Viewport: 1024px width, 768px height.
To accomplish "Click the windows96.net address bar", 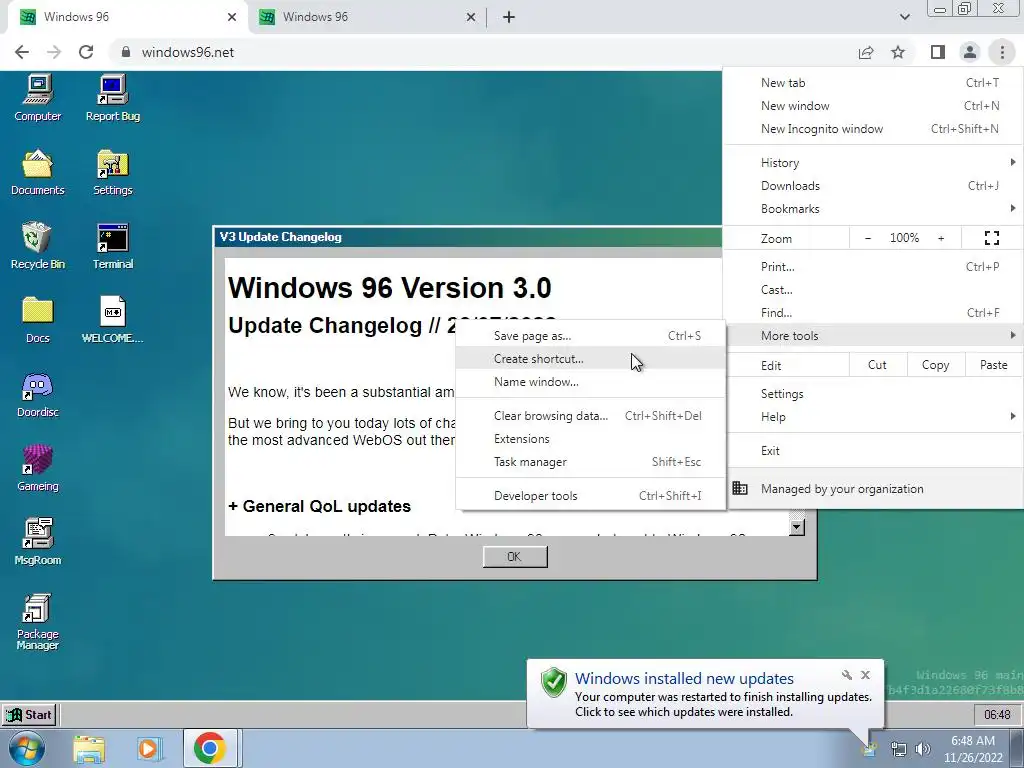I will [x=480, y=52].
